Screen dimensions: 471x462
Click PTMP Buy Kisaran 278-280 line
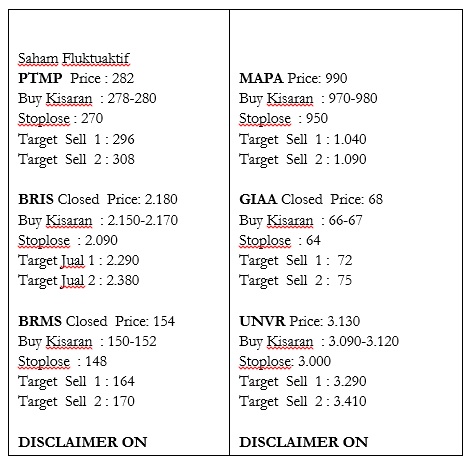pos(87,99)
